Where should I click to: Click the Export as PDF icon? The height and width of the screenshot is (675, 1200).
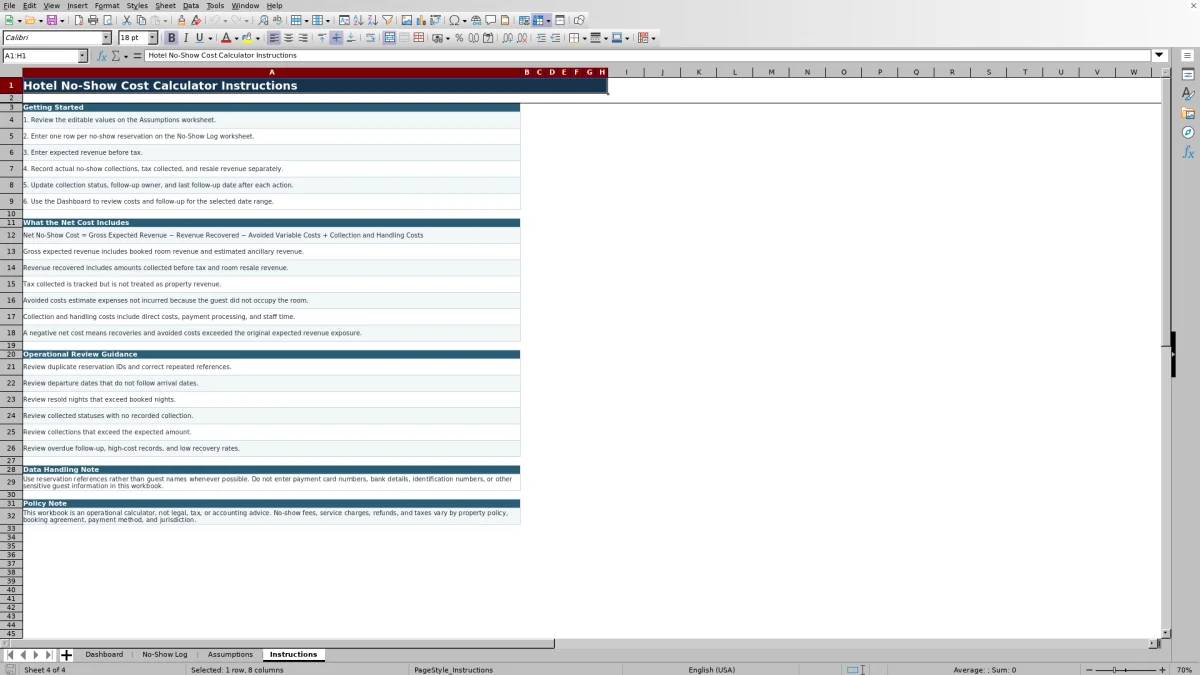point(78,20)
